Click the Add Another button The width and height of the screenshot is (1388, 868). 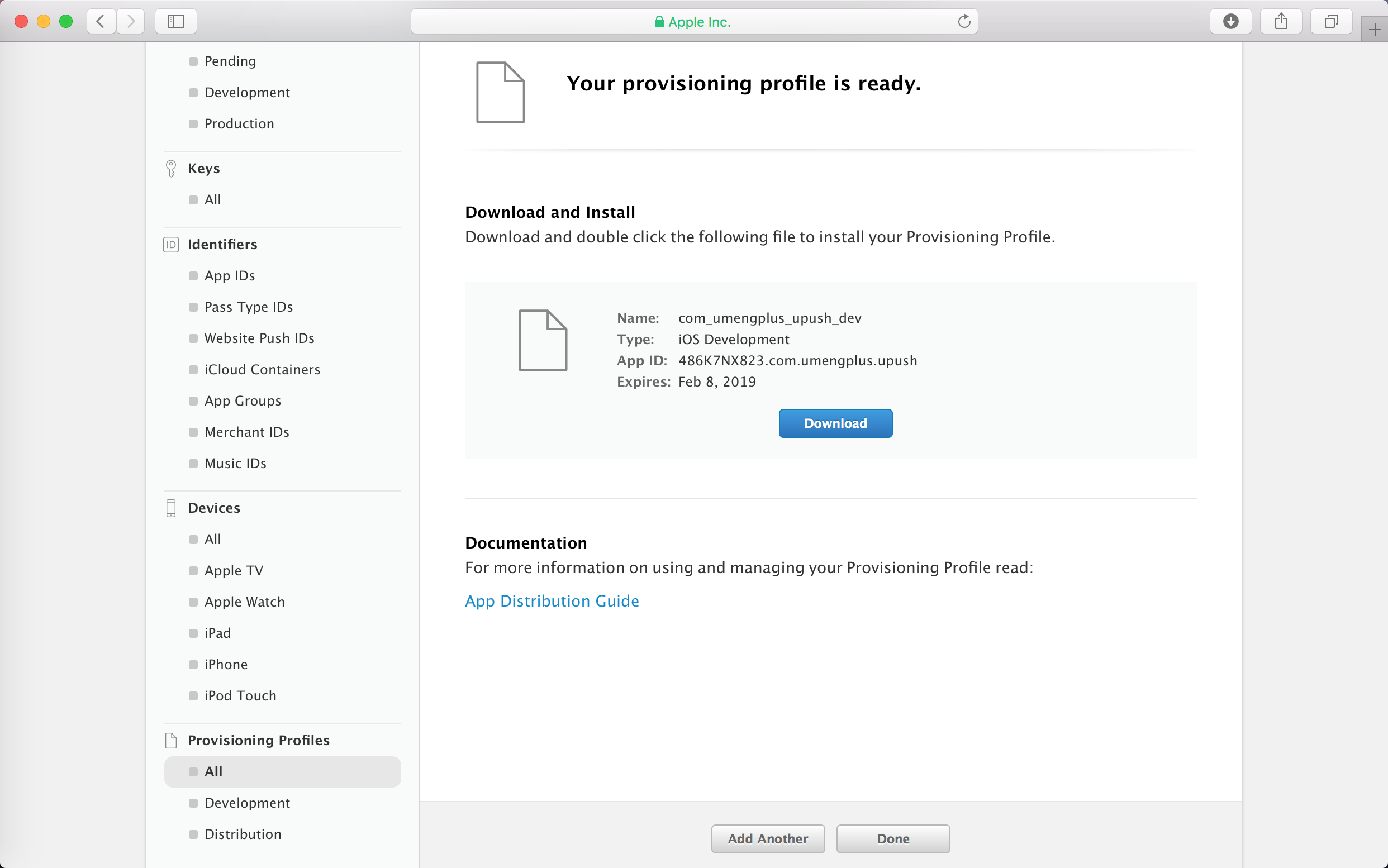(768, 840)
